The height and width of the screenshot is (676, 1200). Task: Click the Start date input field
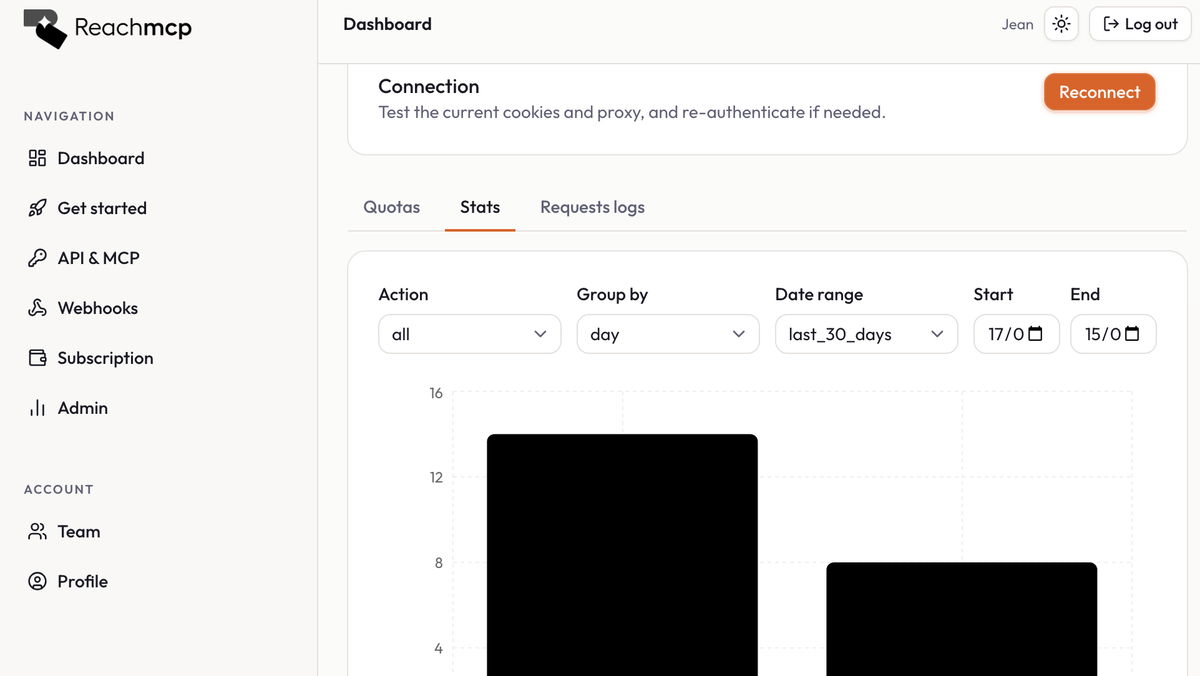[x=1016, y=334]
